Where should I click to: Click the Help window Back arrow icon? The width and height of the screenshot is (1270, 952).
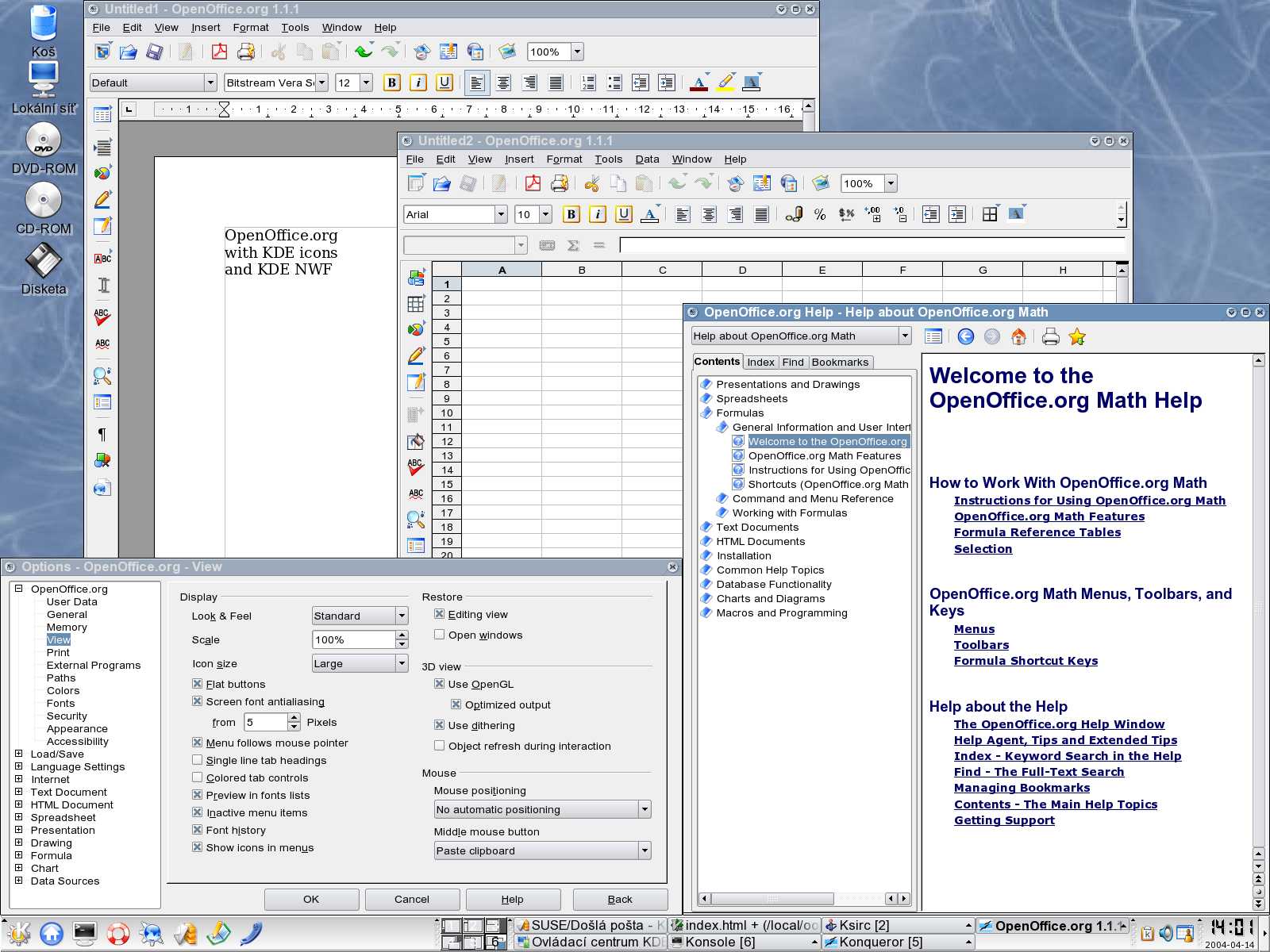click(966, 336)
